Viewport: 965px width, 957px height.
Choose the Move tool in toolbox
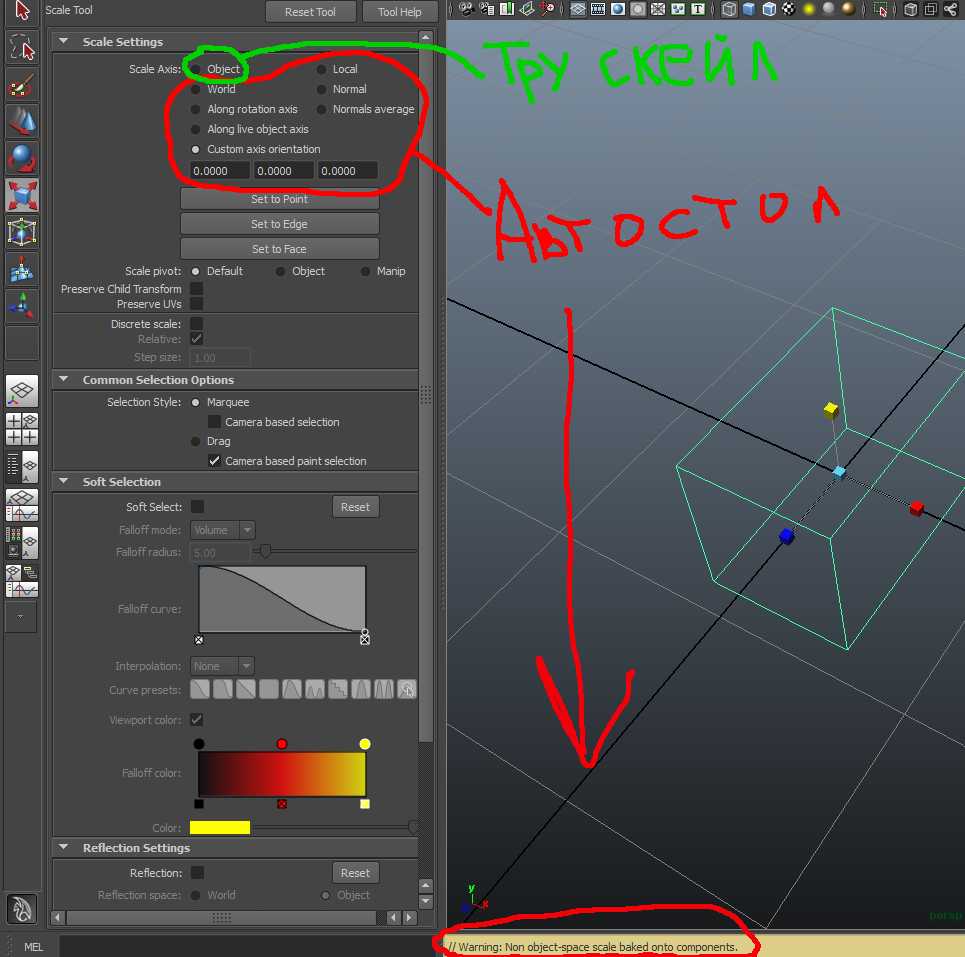(21, 122)
